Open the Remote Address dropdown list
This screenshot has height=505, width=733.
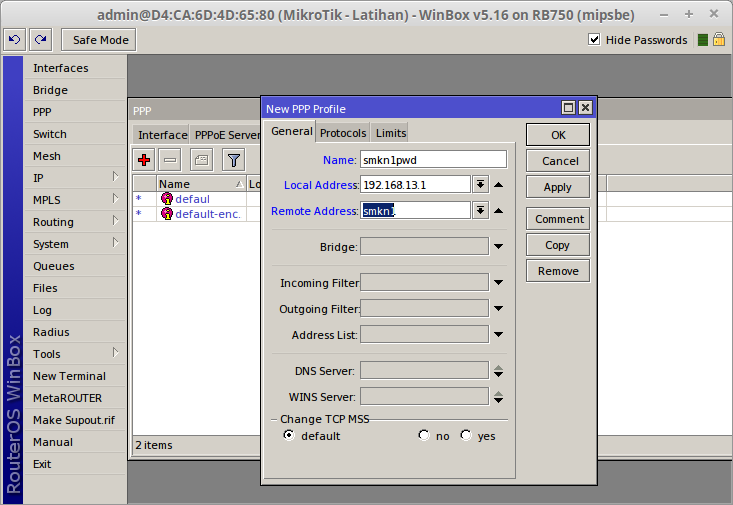480,210
